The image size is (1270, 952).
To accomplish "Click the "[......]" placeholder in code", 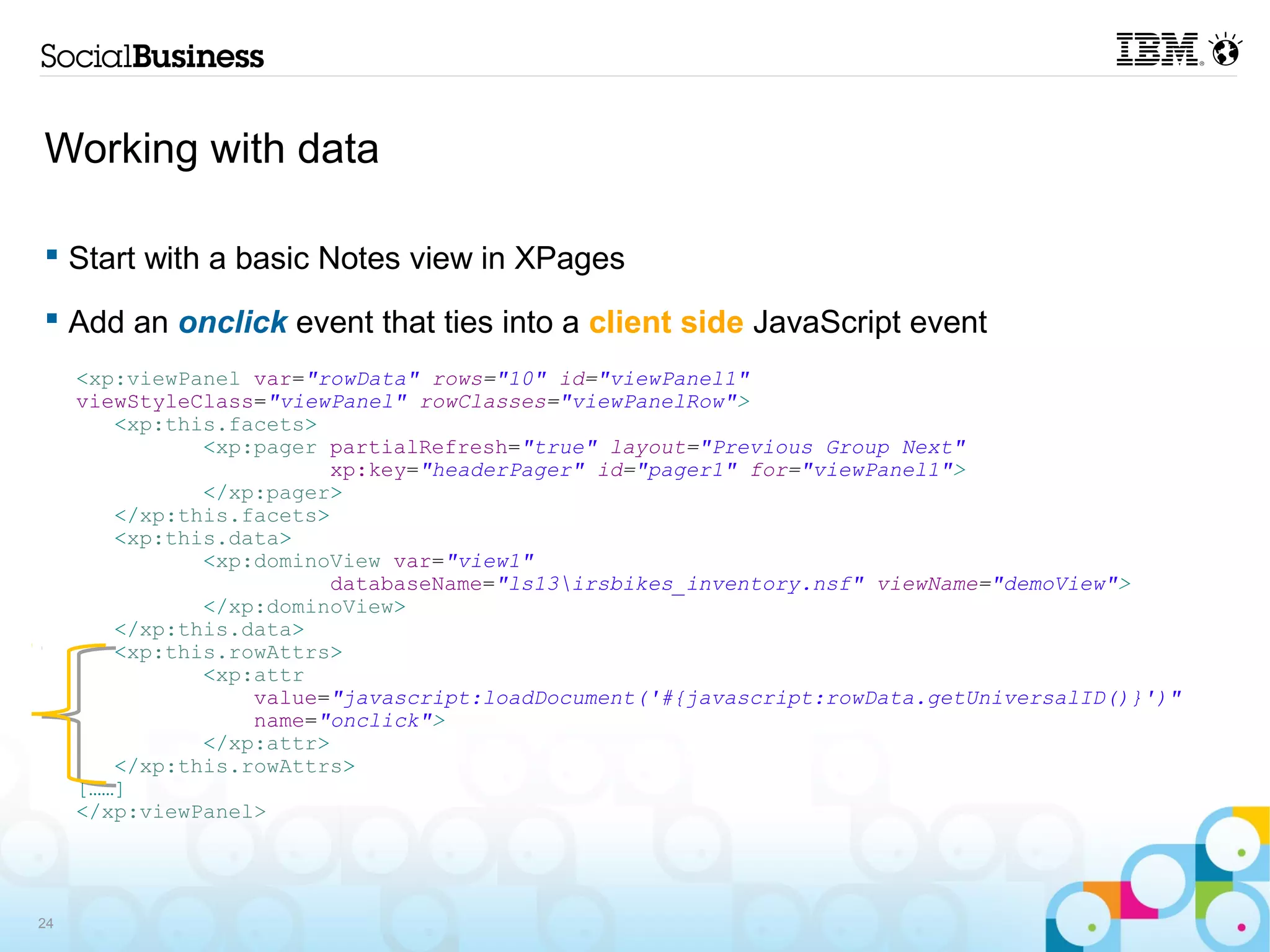I will click(101, 790).
